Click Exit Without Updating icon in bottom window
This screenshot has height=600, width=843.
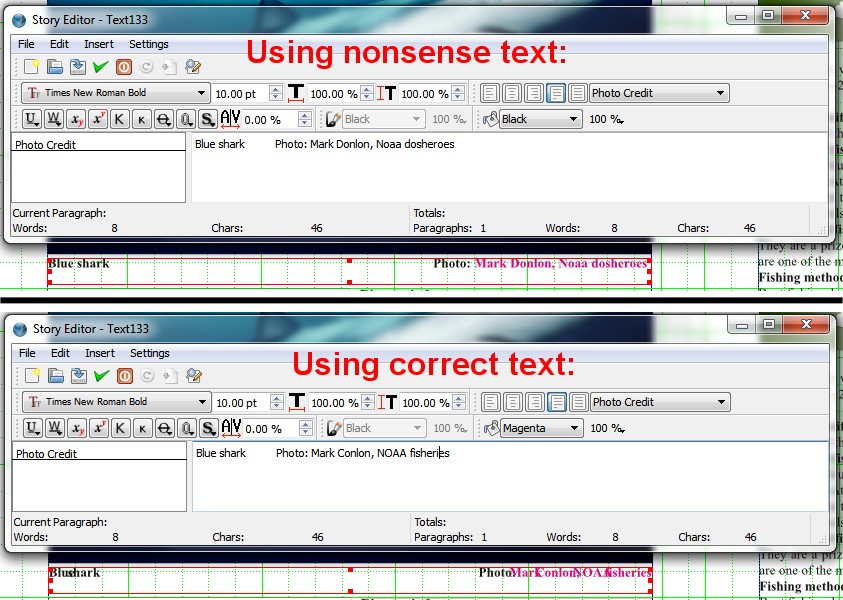tap(125, 376)
